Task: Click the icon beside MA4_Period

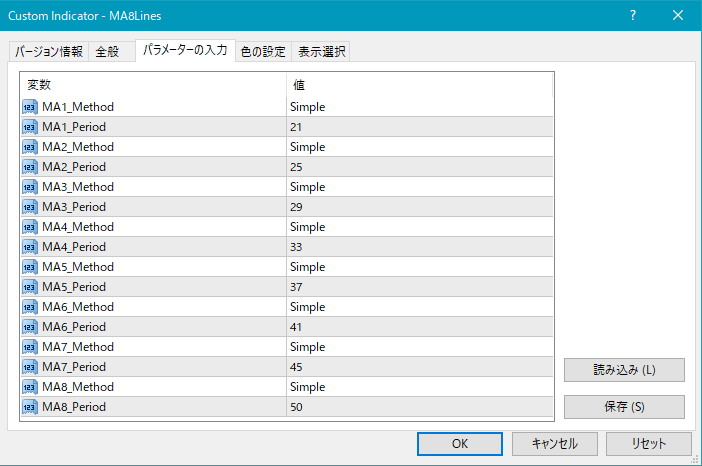Action: (x=29, y=247)
